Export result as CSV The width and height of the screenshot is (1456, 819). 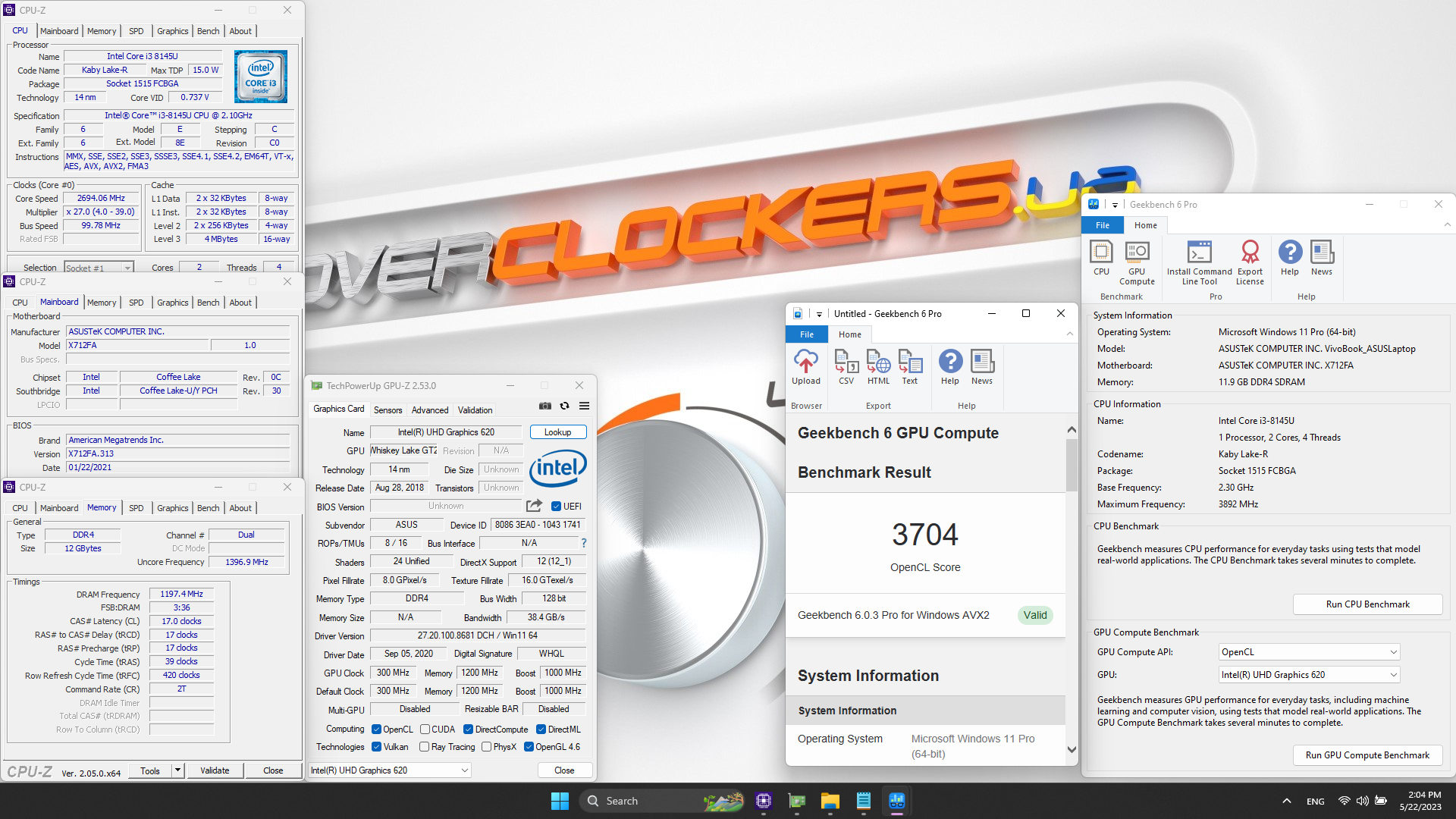click(x=846, y=367)
